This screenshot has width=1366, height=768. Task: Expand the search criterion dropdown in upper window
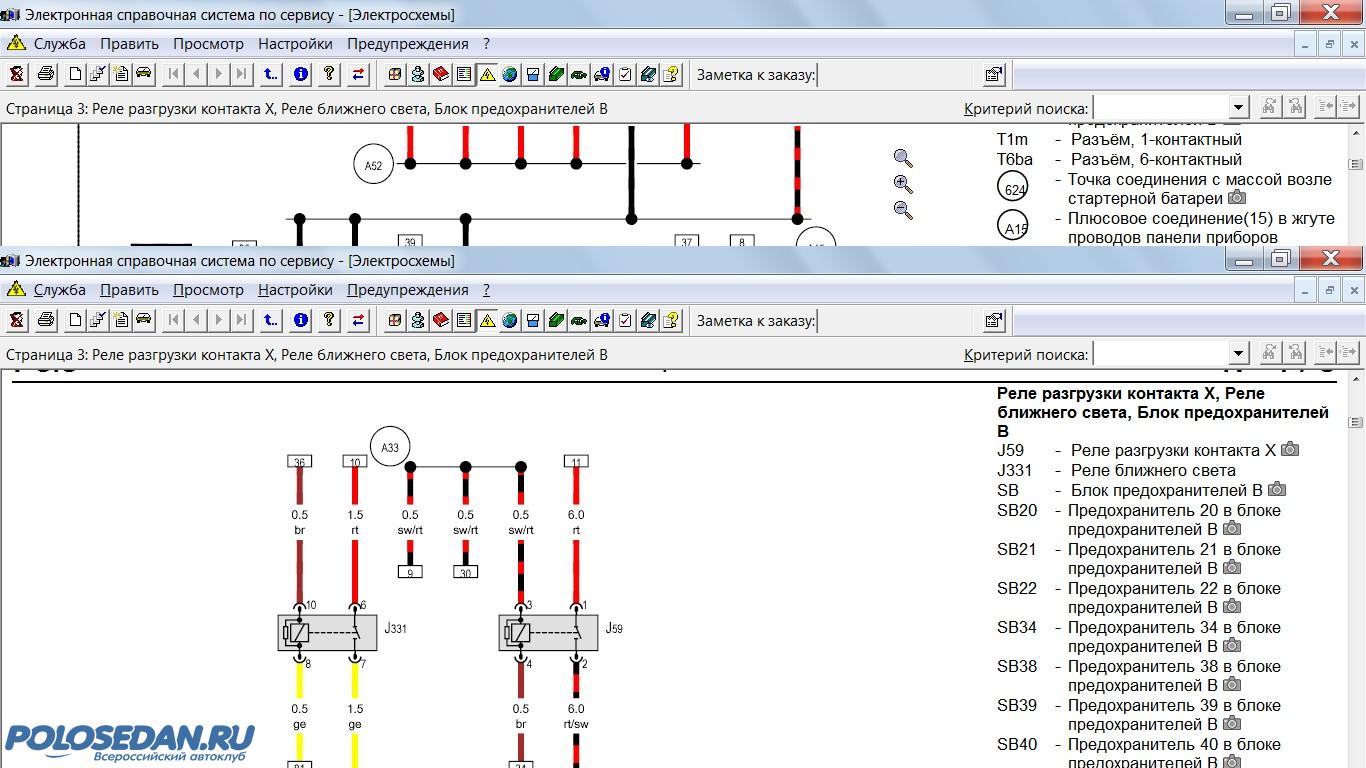tap(1239, 107)
